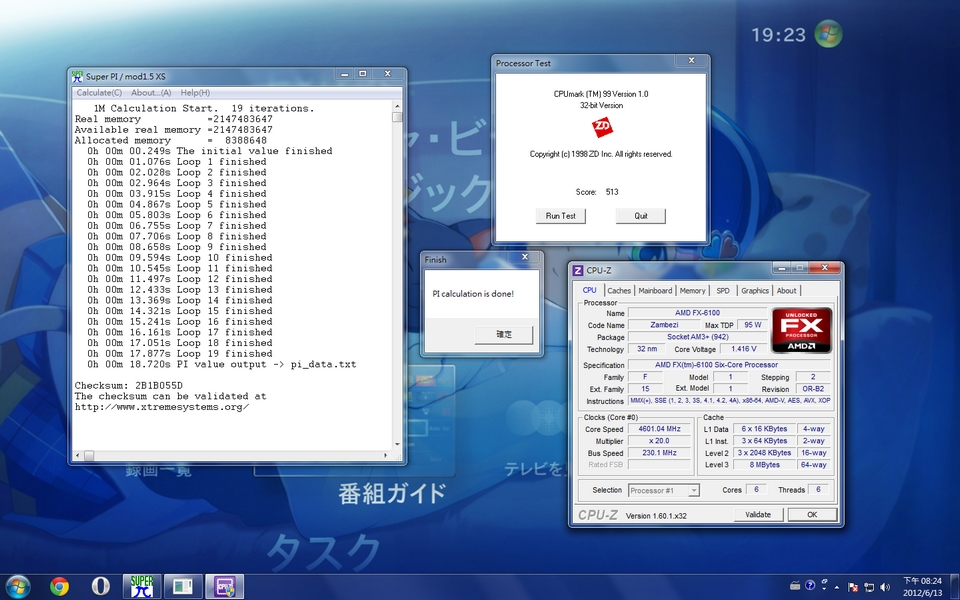Click the Checksum: 2B1B055D line
Screen dimensions: 960x600
[129, 386]
